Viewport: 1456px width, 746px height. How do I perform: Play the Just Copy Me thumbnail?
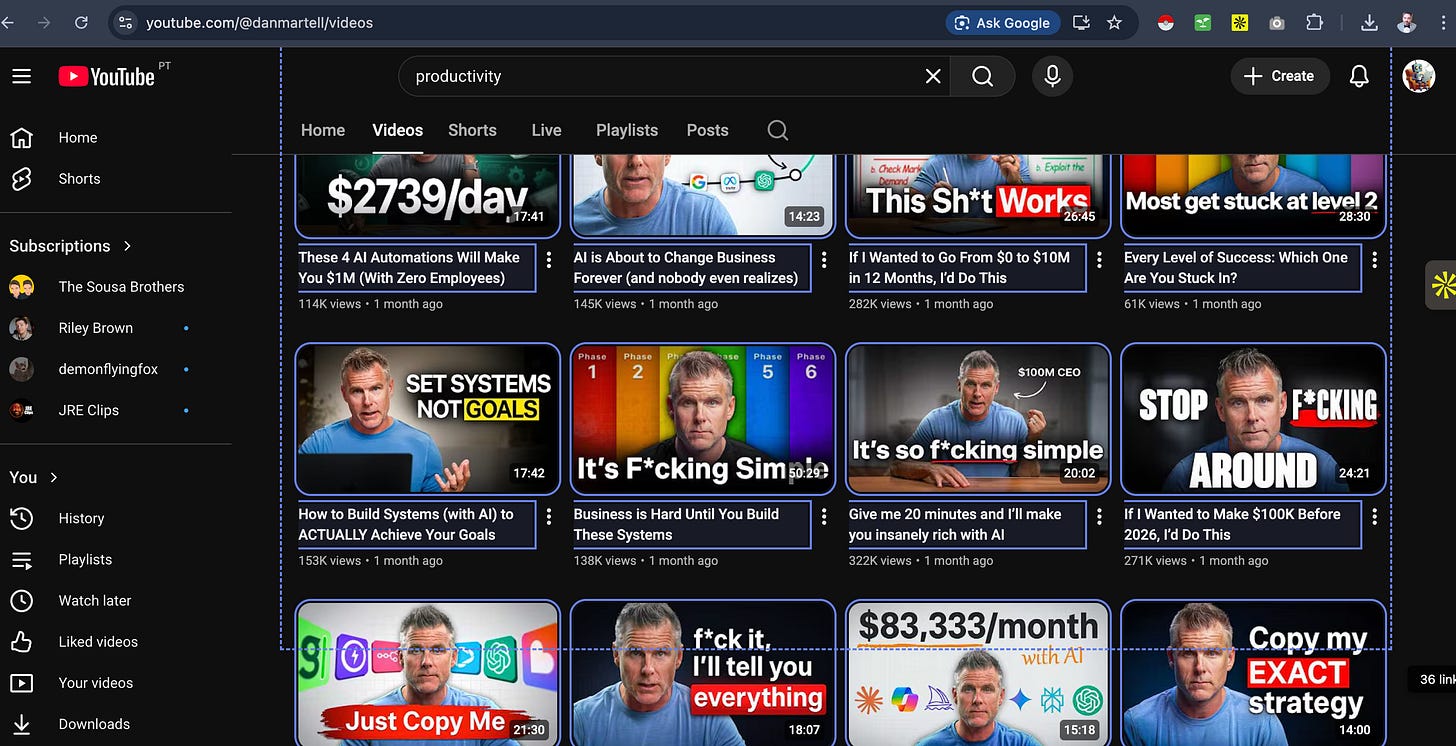point(428,673)
